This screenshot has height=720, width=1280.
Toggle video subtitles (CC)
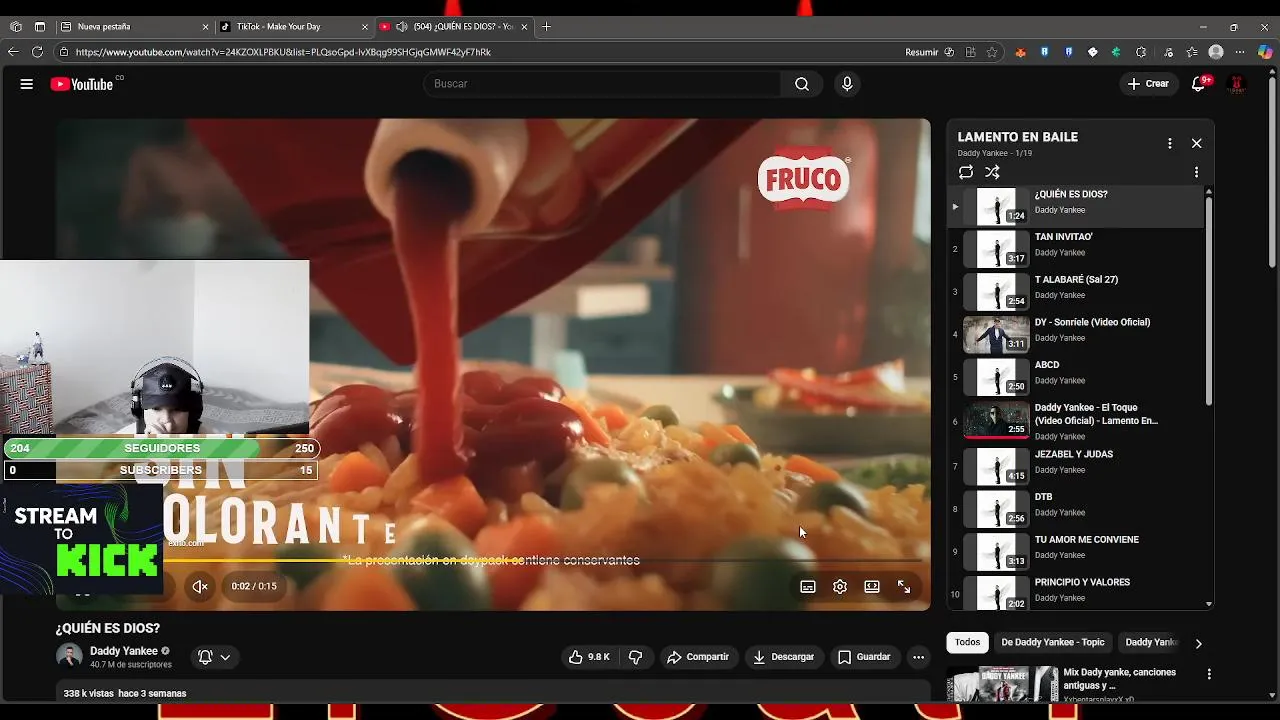click(808, 587)
